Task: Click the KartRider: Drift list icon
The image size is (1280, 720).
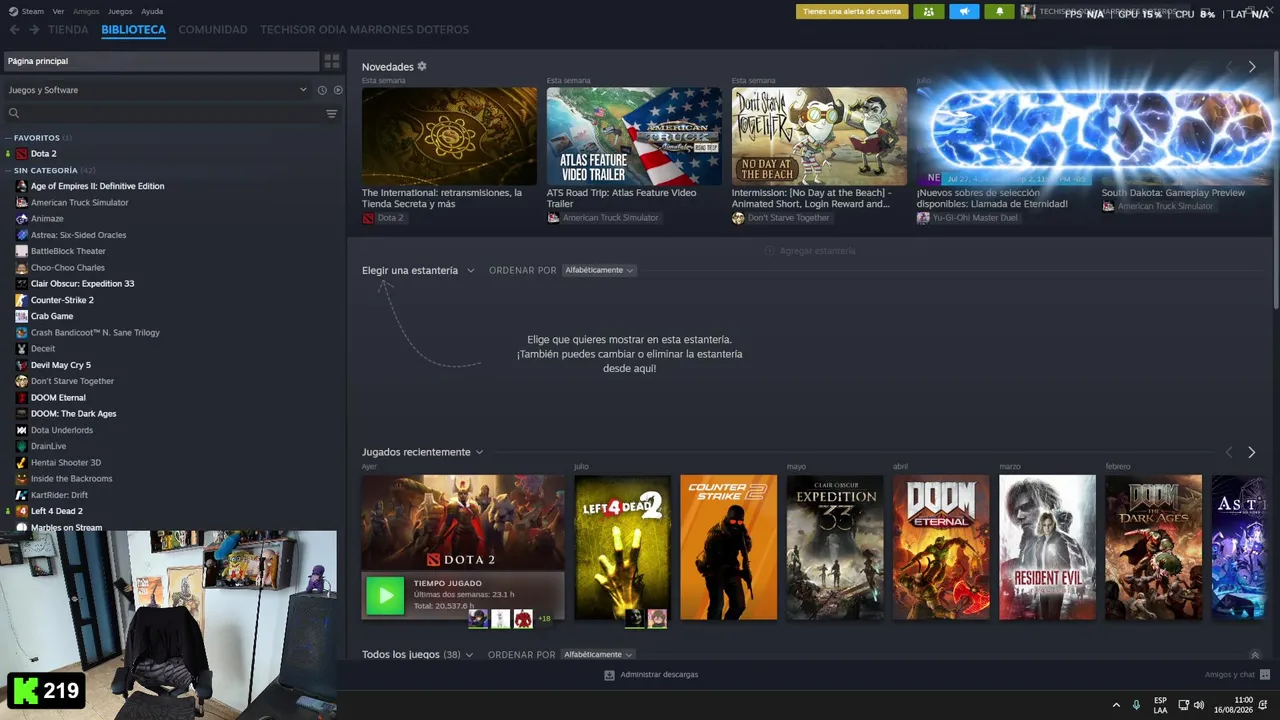Action: coord(22,495)
